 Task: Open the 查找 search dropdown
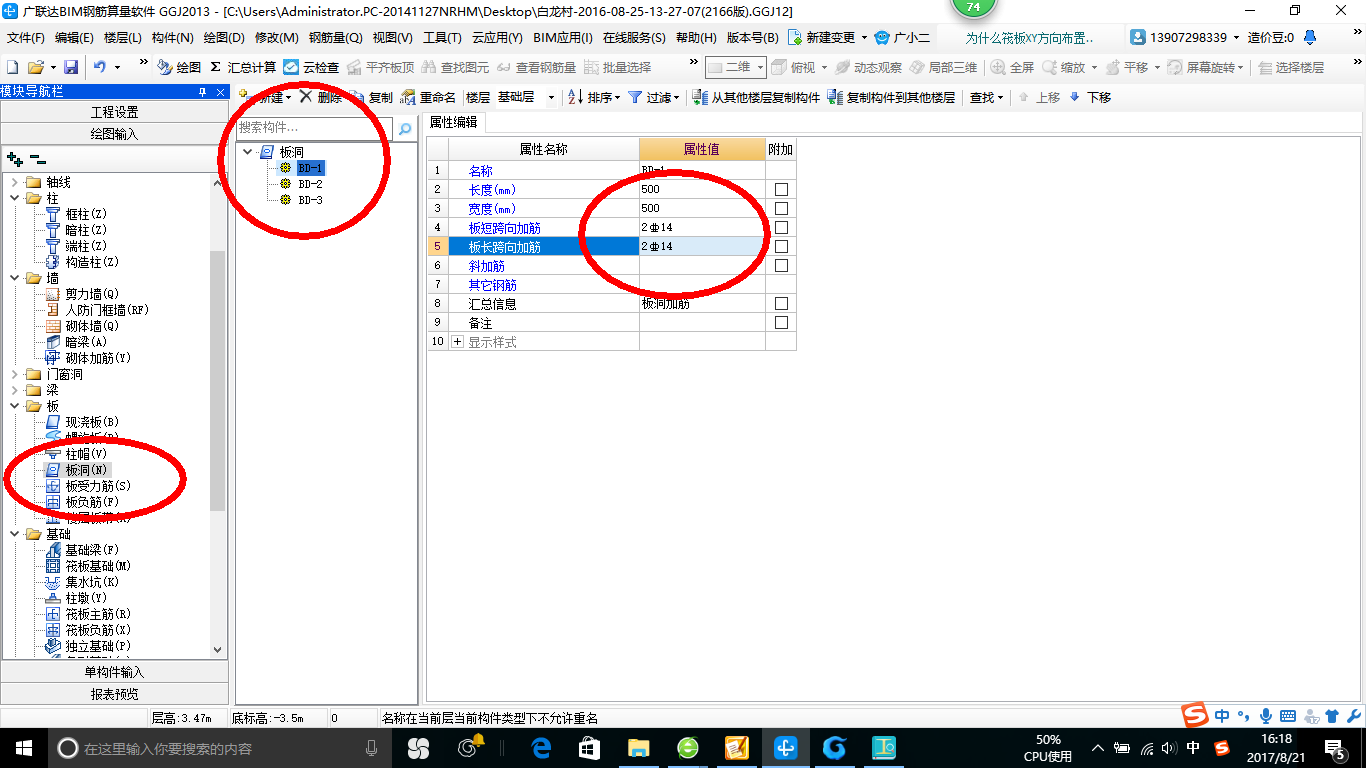click(986, 97)
